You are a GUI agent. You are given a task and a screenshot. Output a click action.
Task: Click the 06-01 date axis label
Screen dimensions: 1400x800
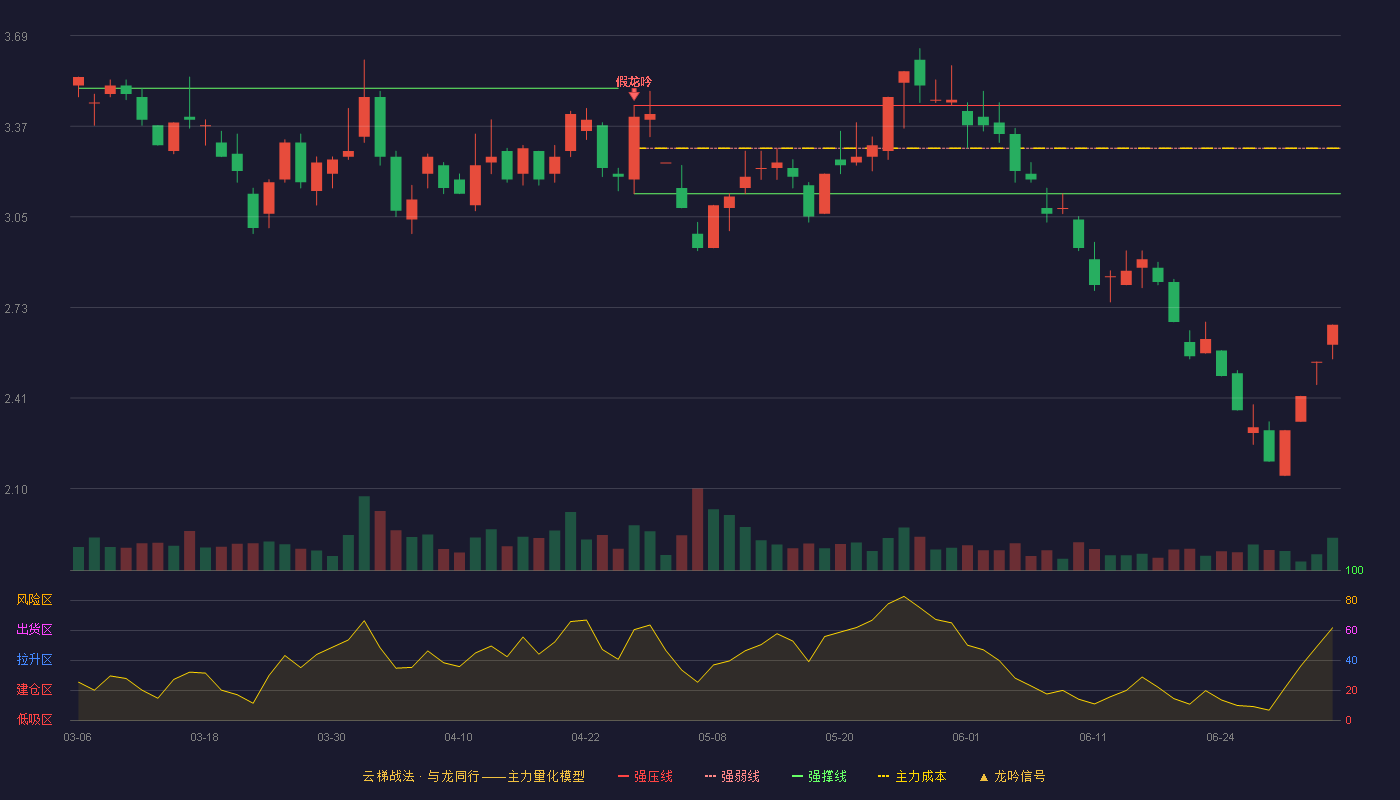click(966, 737)
